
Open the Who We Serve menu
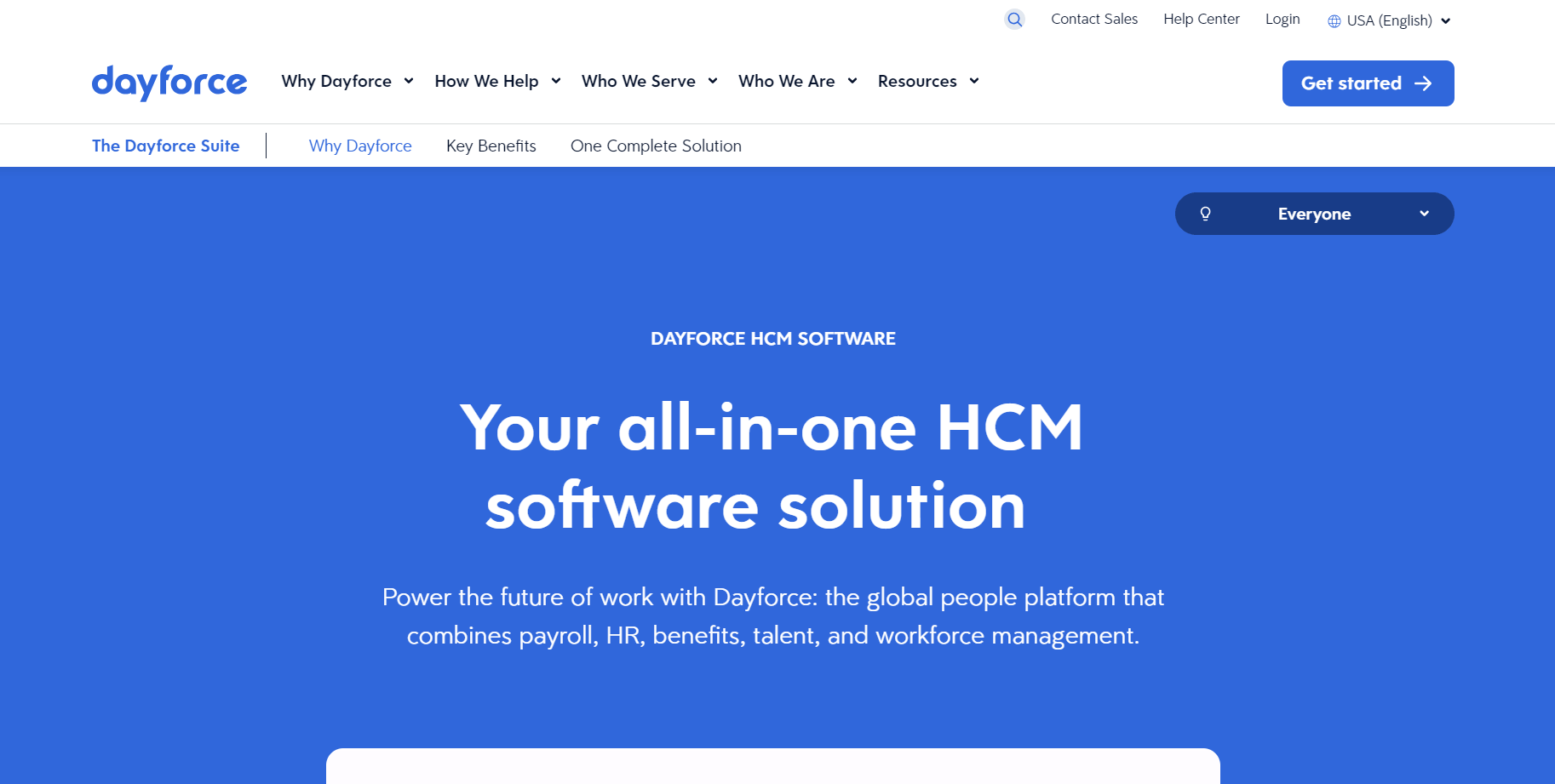(x=639, y=81)
